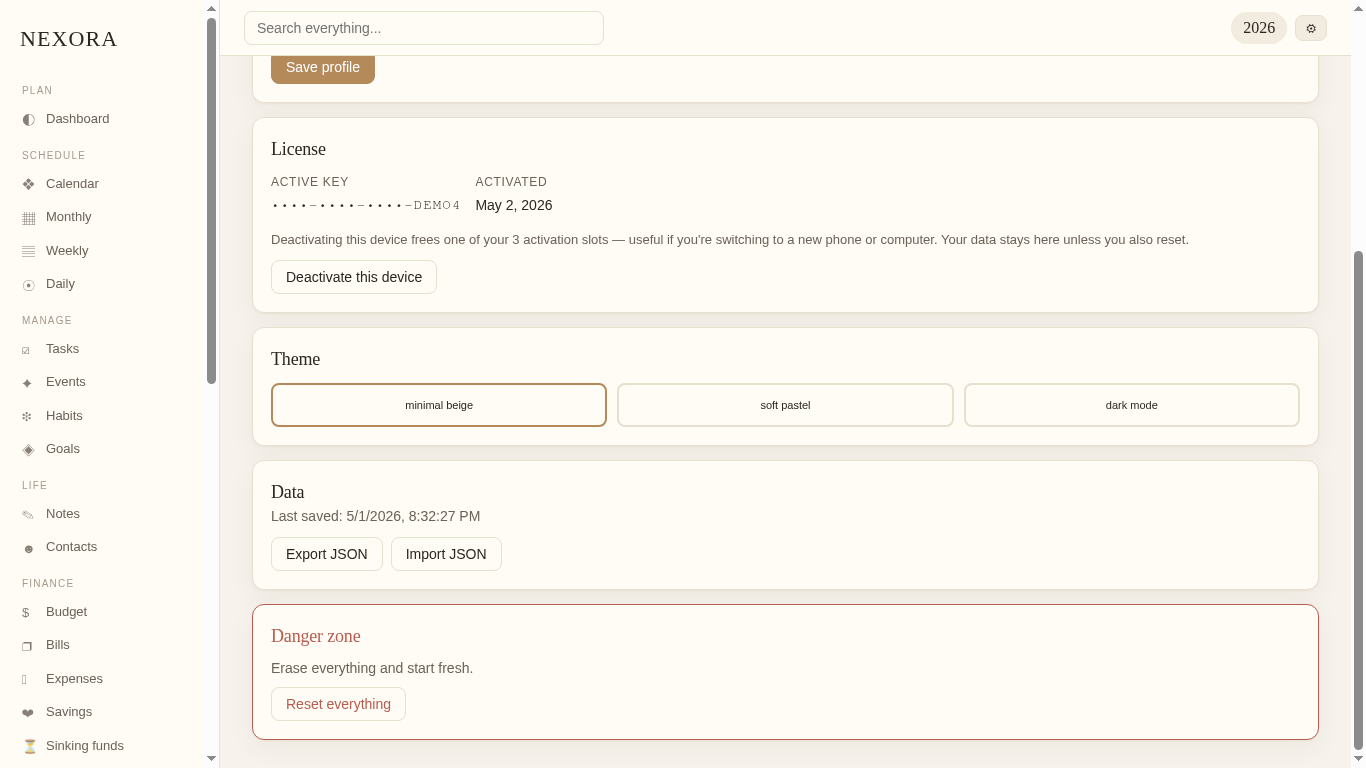Click the Sinking funds hourglass icon
1366x768 pixels.
[30, 746]
